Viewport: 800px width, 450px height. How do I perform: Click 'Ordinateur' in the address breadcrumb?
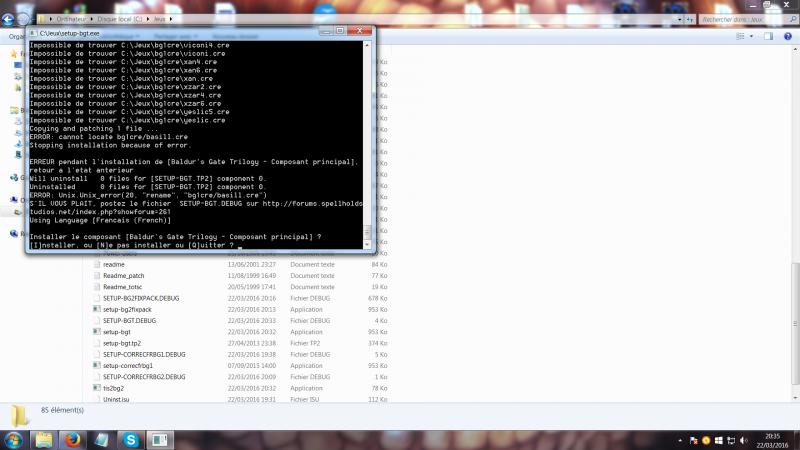pos(71,19)
